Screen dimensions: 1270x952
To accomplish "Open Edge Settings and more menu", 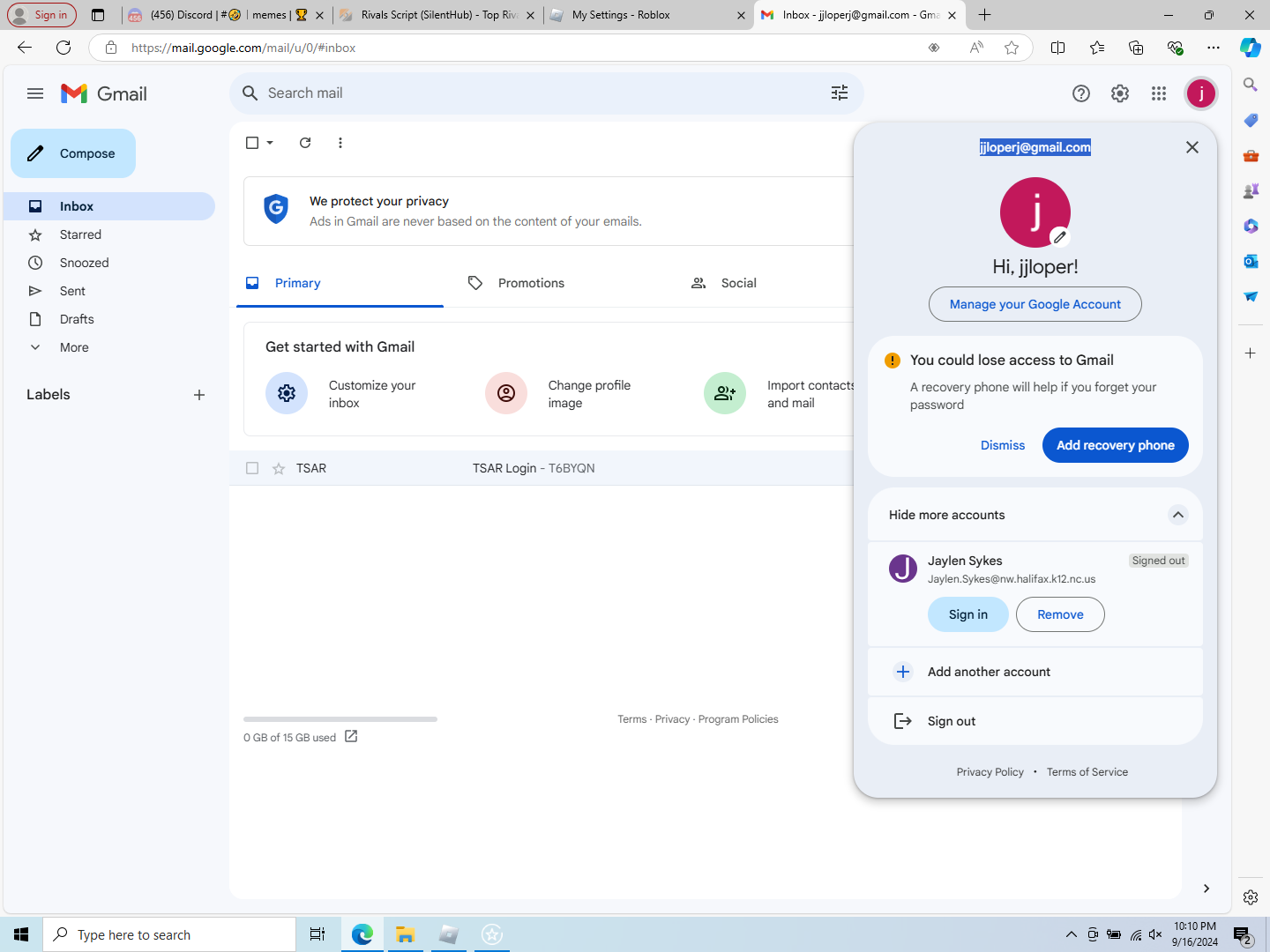I will [x=1214, y=48].
